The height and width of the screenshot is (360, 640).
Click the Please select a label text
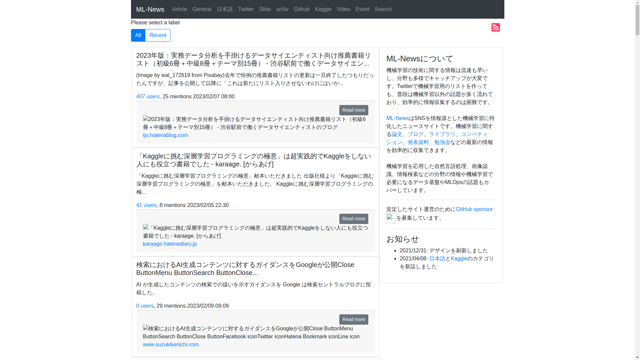tap(155, 22)
